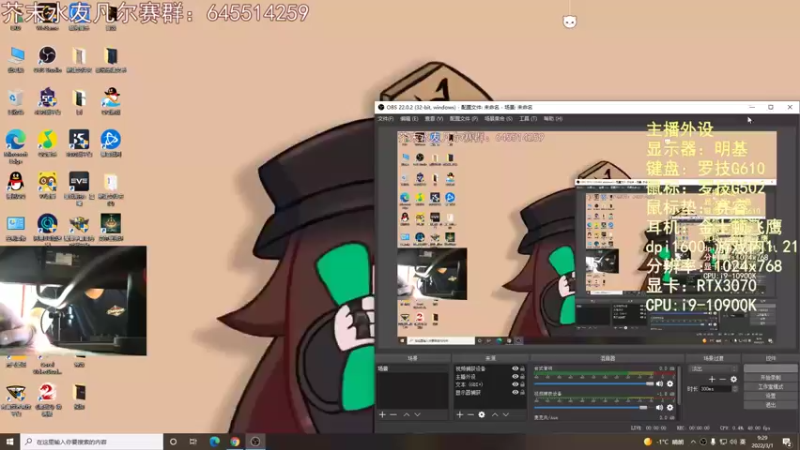Click the Windows taskbar search box

point(92,441)
